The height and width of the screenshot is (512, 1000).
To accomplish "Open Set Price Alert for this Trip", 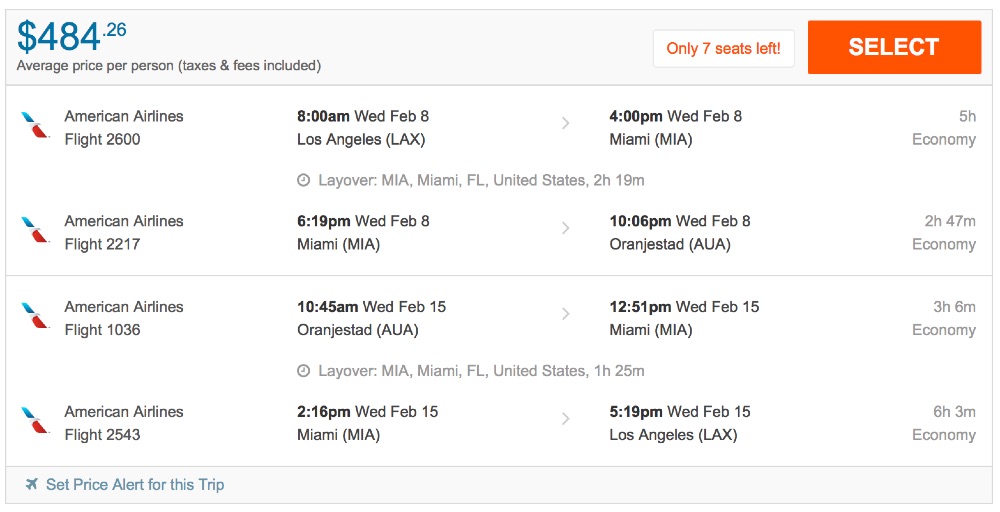I will [x=135, y=485].
